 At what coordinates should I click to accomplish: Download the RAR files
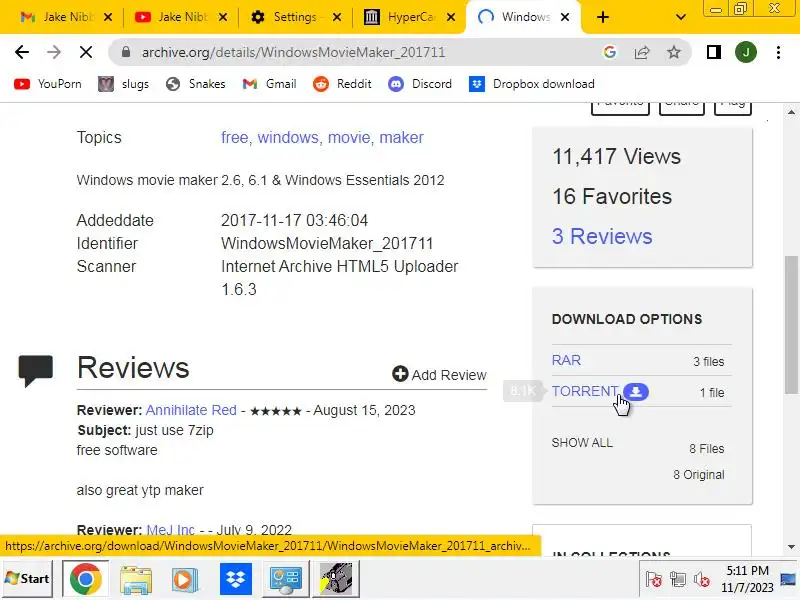pos(566,360)
